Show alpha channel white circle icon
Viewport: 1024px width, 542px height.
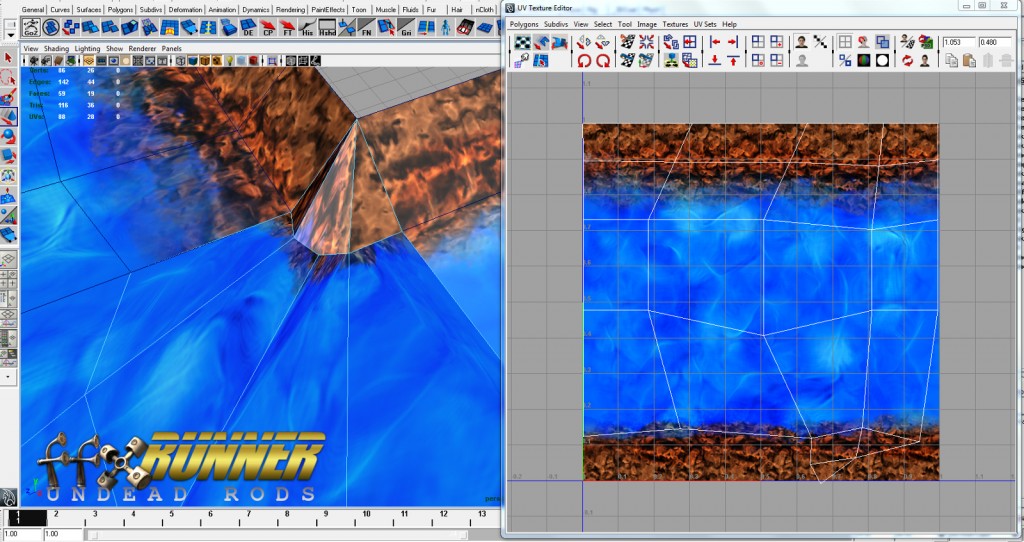(882, 61)
